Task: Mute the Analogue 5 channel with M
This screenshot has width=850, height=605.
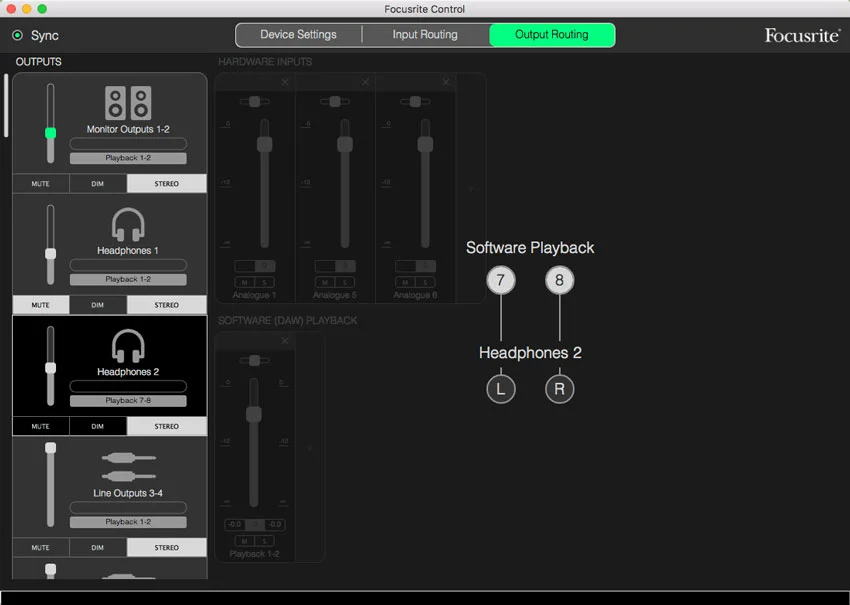Action: coord(325,282)
